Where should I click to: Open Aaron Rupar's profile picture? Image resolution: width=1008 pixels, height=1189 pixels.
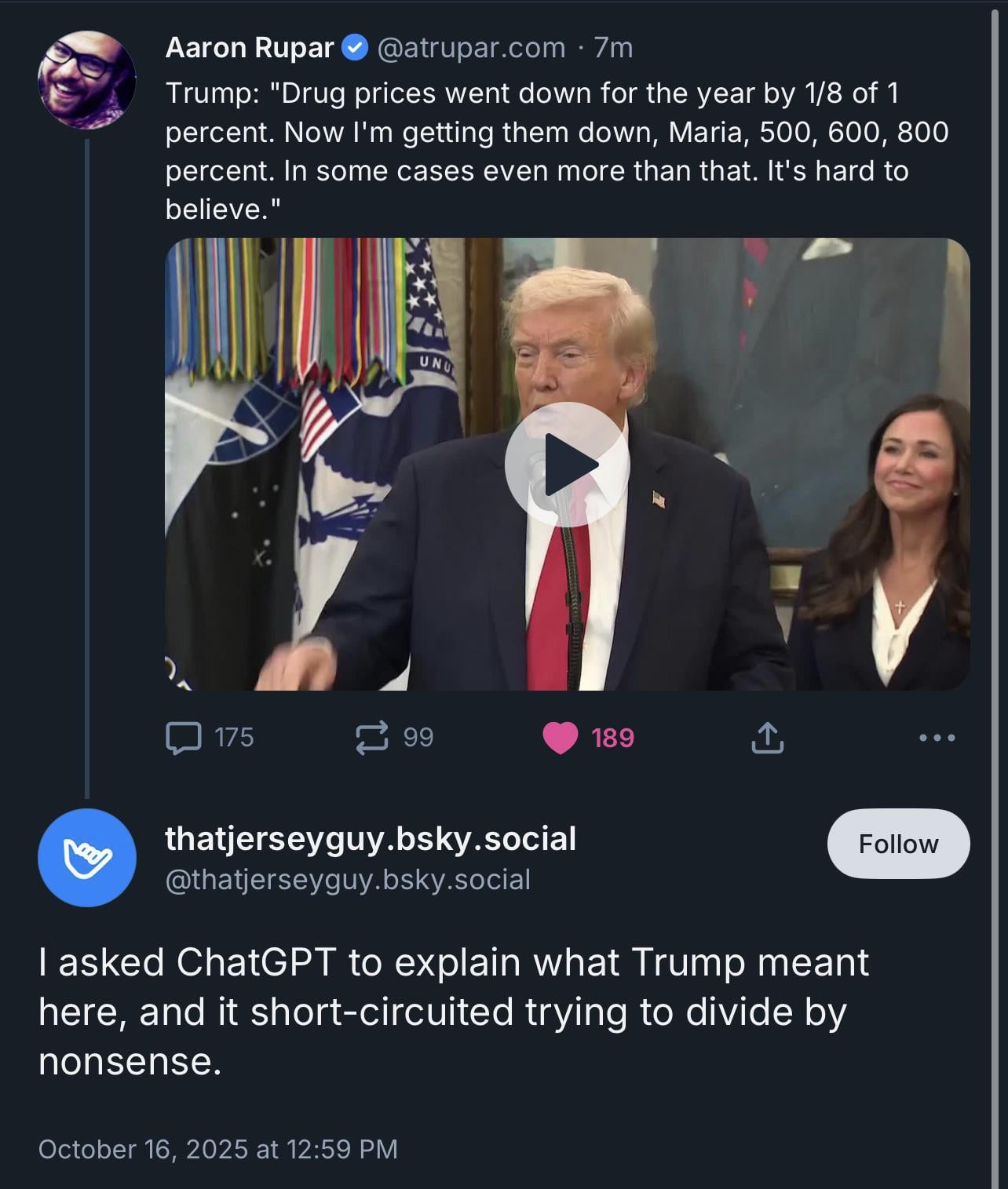point(86,80)
